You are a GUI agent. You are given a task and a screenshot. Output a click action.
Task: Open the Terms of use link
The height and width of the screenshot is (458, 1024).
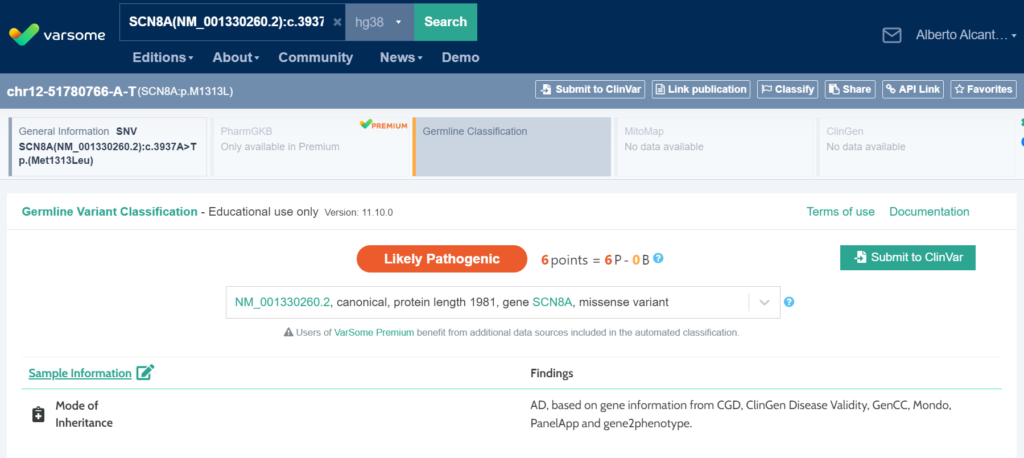[840, 211]
